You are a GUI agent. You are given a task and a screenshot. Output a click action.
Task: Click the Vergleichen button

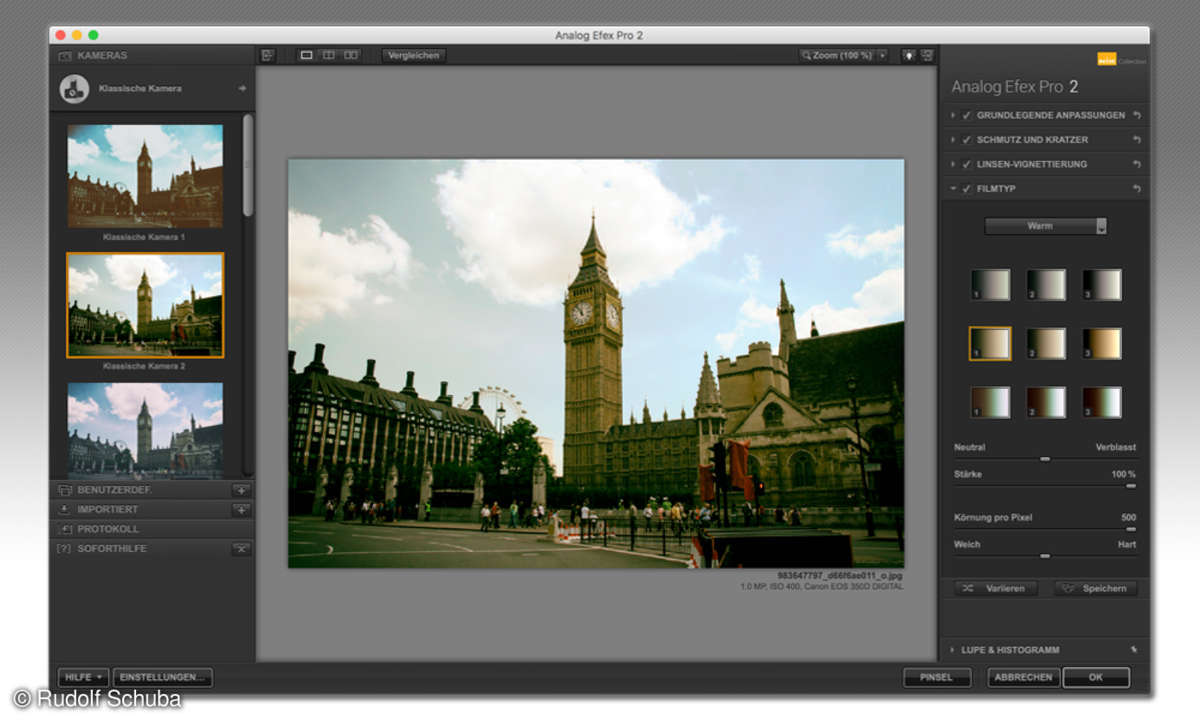point(414,55)
